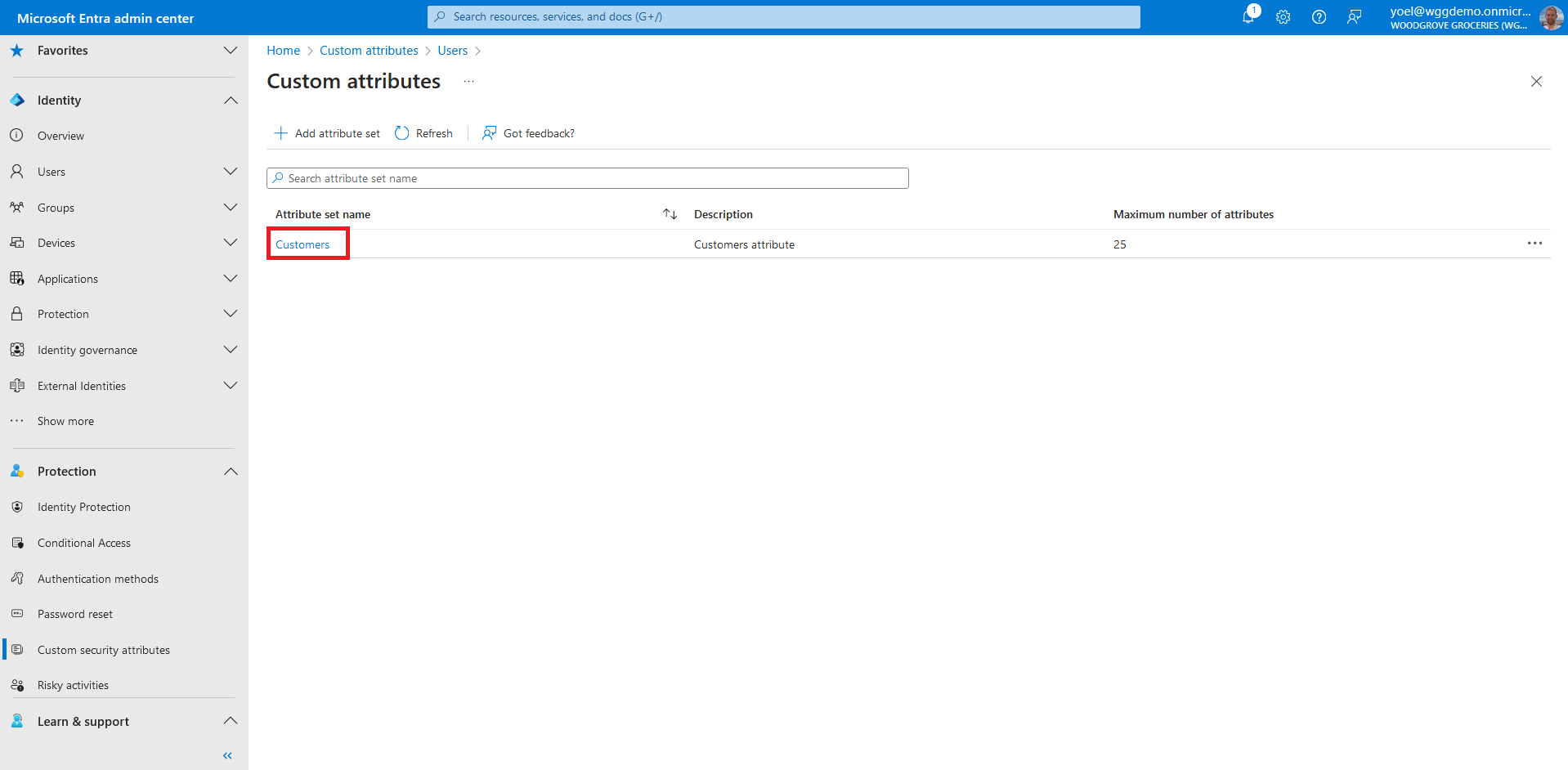Open the Customers row ellipsis menu
This screenshot has height=770, width=1568.
(x=1534, y=244)
